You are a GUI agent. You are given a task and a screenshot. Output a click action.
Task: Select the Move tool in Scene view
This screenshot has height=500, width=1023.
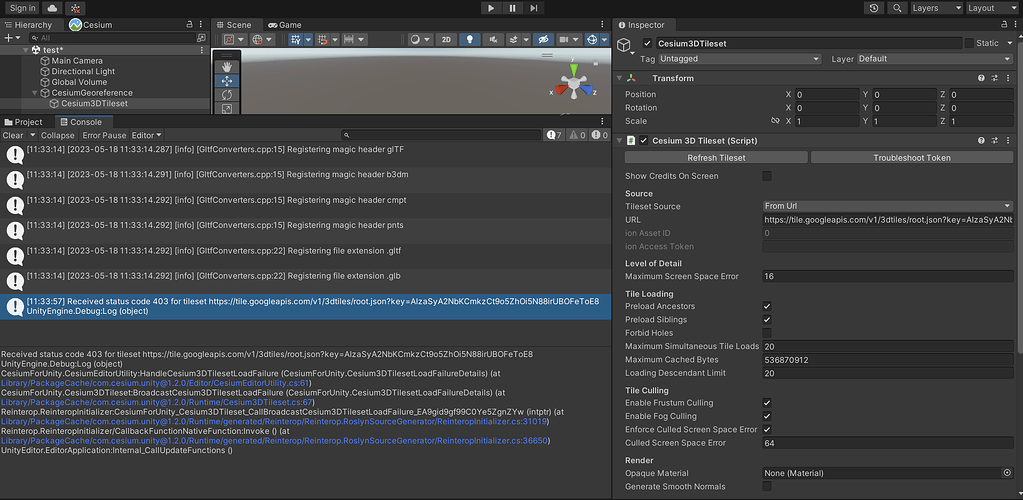click(x=226, y=81)
